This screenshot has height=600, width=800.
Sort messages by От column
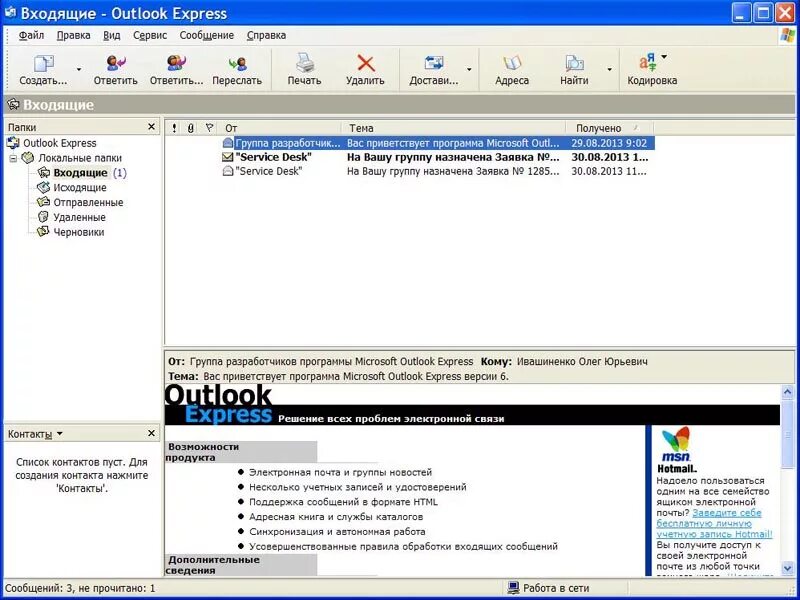click(280, 128)
